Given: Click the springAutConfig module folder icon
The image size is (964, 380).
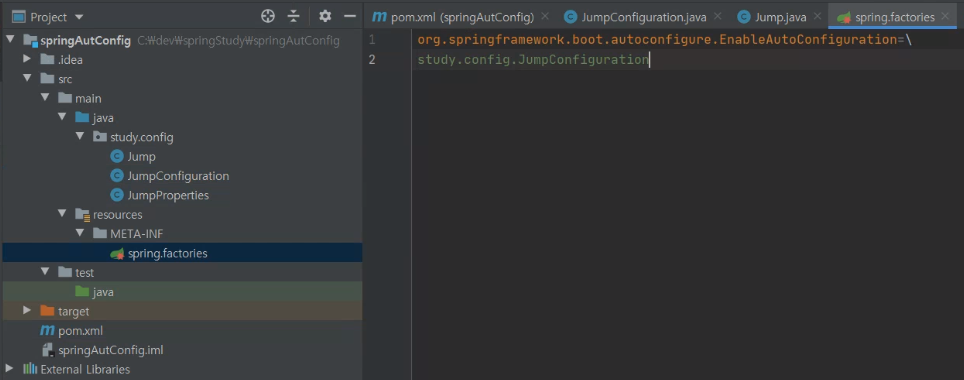Looking at the screenshot, I should 30,41.
